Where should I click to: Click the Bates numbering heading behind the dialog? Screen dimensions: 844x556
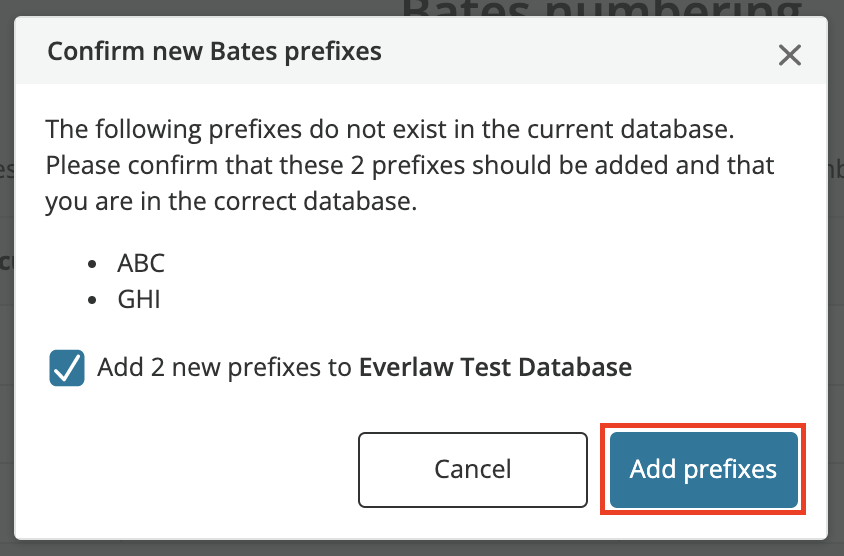602,8
